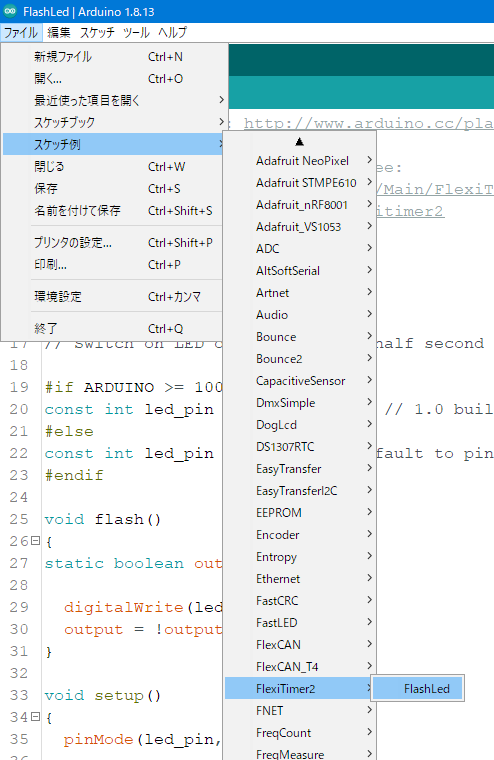Viewport: 494px width, 760px height.
Task: Choose 終了 to quit Arduino
Action: tap(113, 329)
